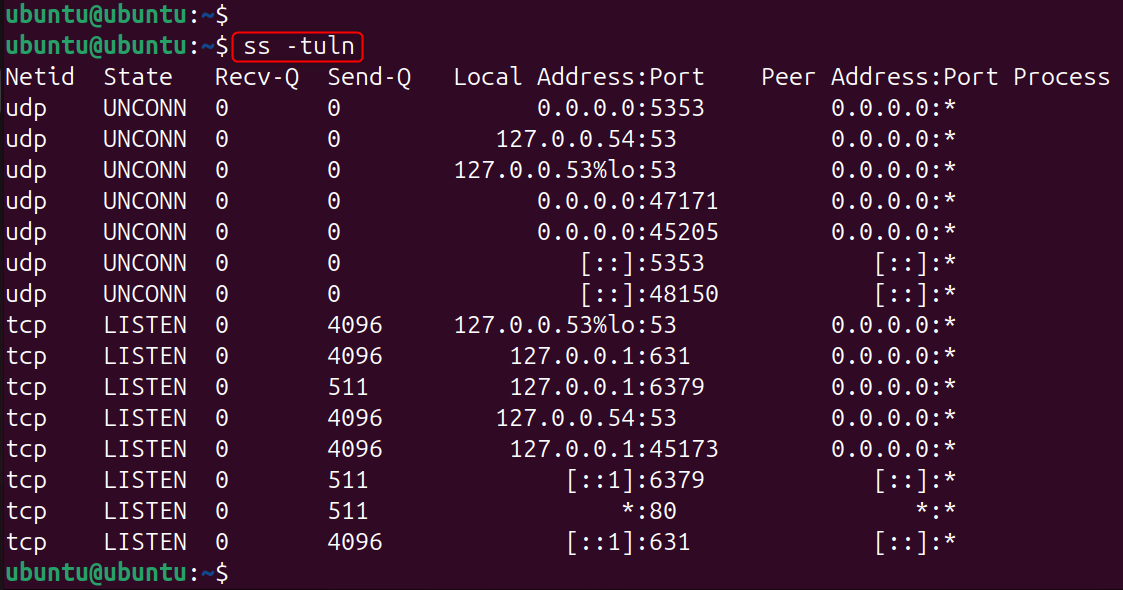
Task: Click 'udp' in the [::]:5353 row
Action: pyautogui.click(x=26, y=263)
